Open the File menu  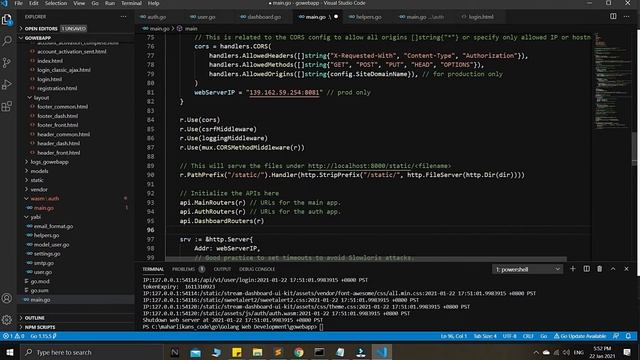click(18, 3)
